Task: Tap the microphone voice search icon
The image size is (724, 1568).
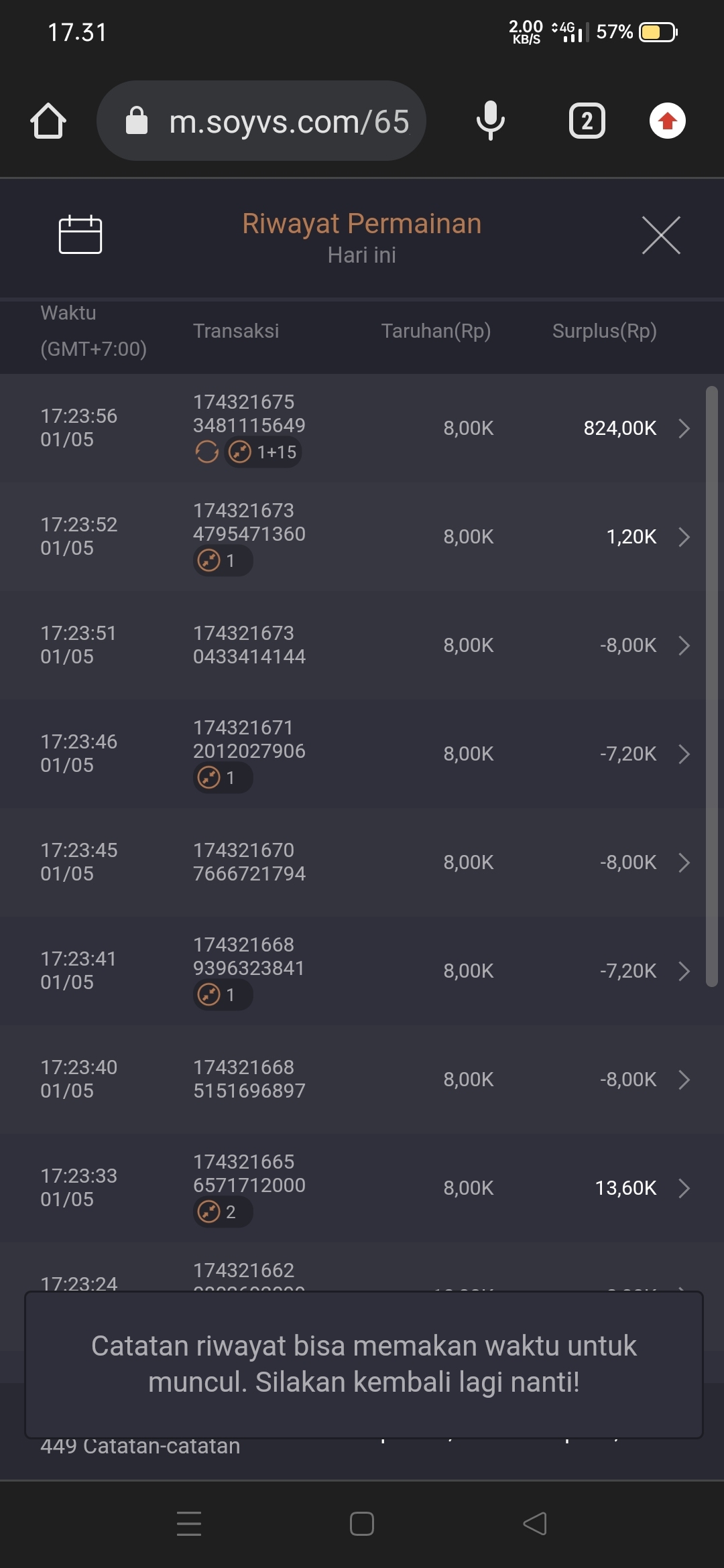Action: point(490,121)
